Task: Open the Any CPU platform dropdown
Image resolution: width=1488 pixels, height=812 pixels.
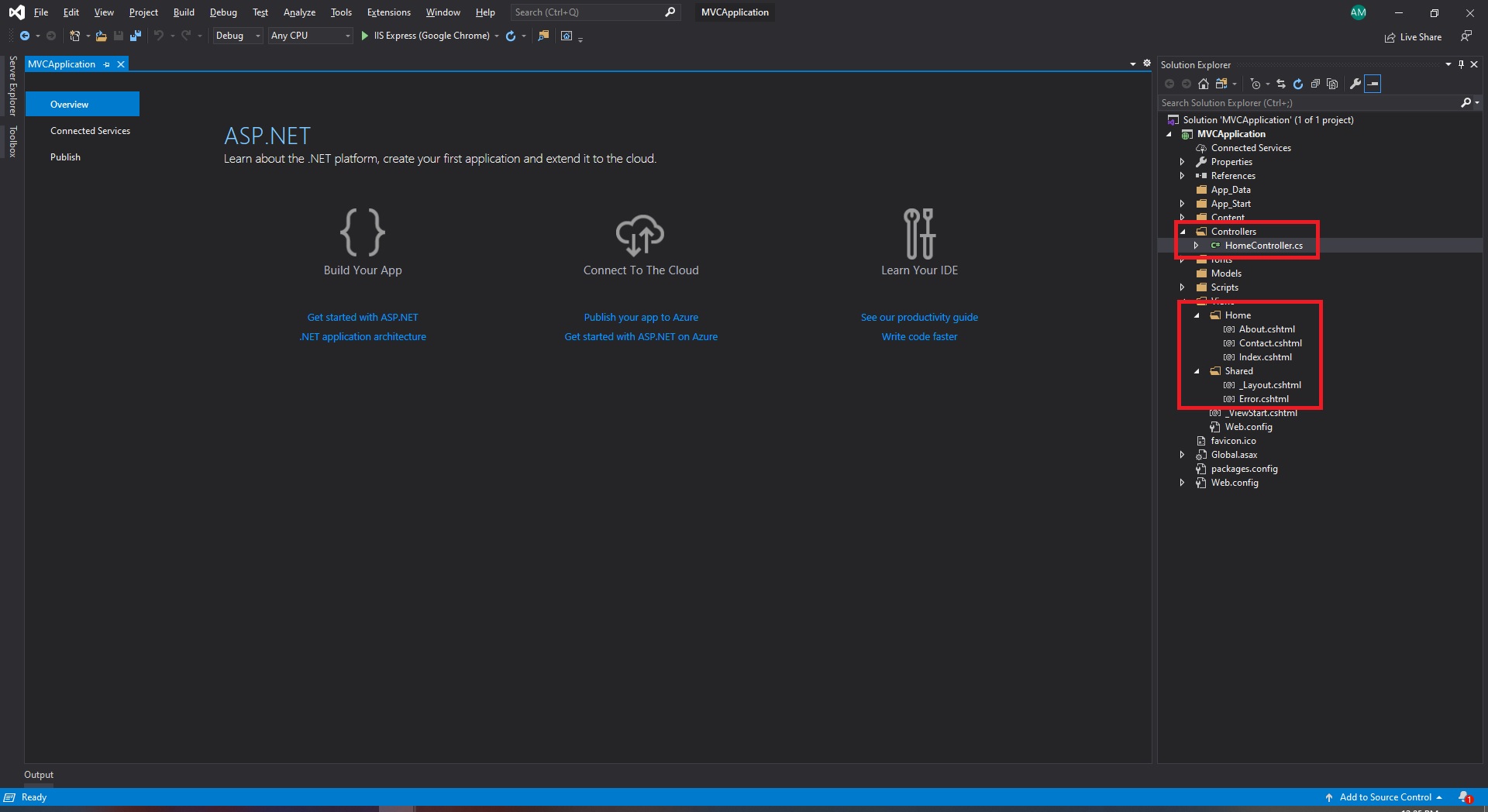Action: coord(311,36)
